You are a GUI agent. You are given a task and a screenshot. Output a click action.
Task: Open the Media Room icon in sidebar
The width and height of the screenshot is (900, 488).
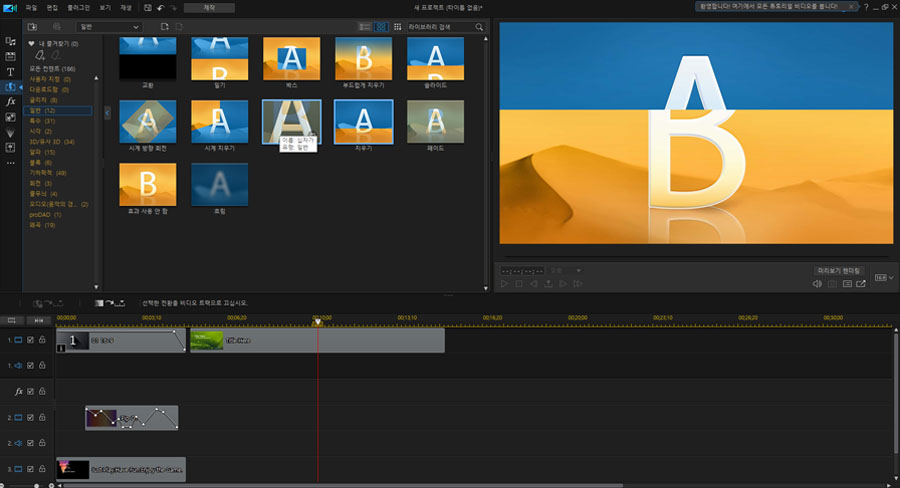tap(10, 41)
